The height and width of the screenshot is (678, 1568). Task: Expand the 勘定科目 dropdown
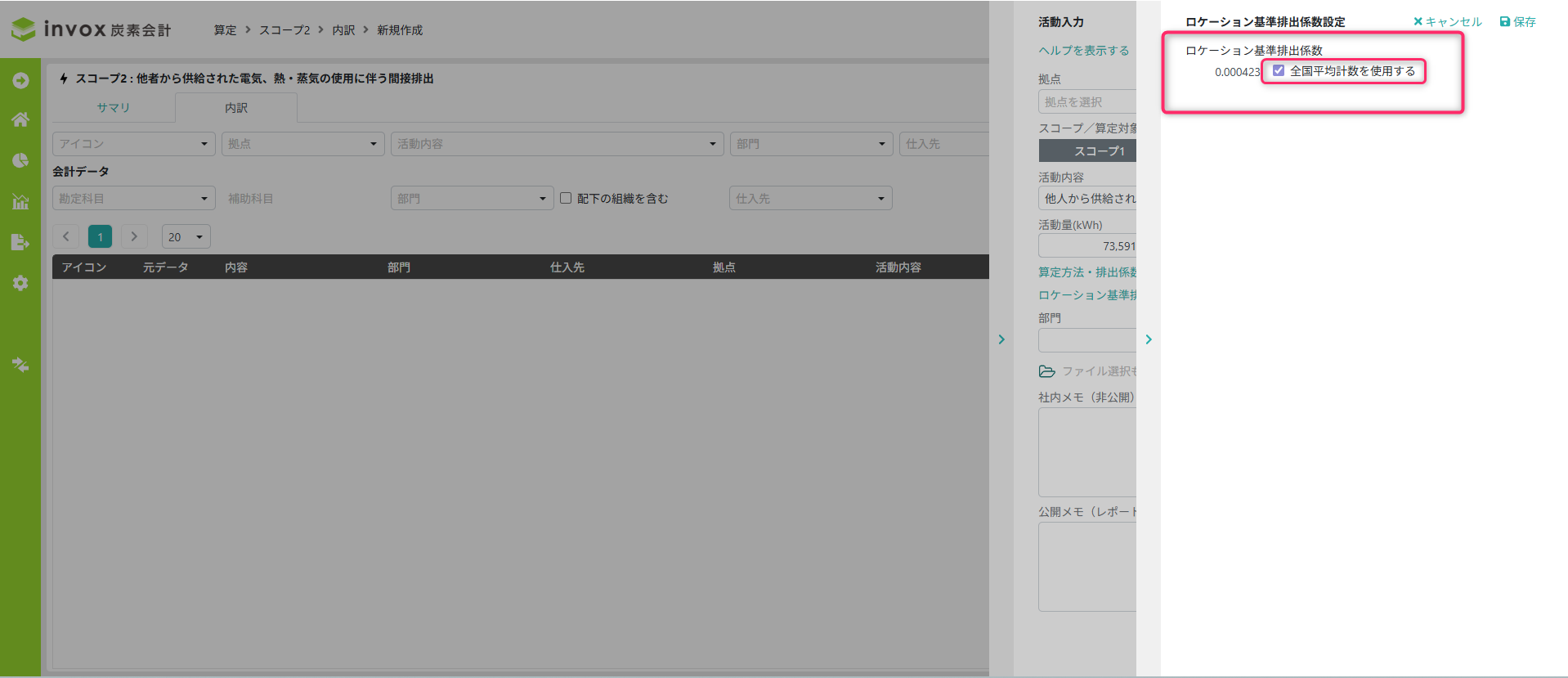pos(133,199)
